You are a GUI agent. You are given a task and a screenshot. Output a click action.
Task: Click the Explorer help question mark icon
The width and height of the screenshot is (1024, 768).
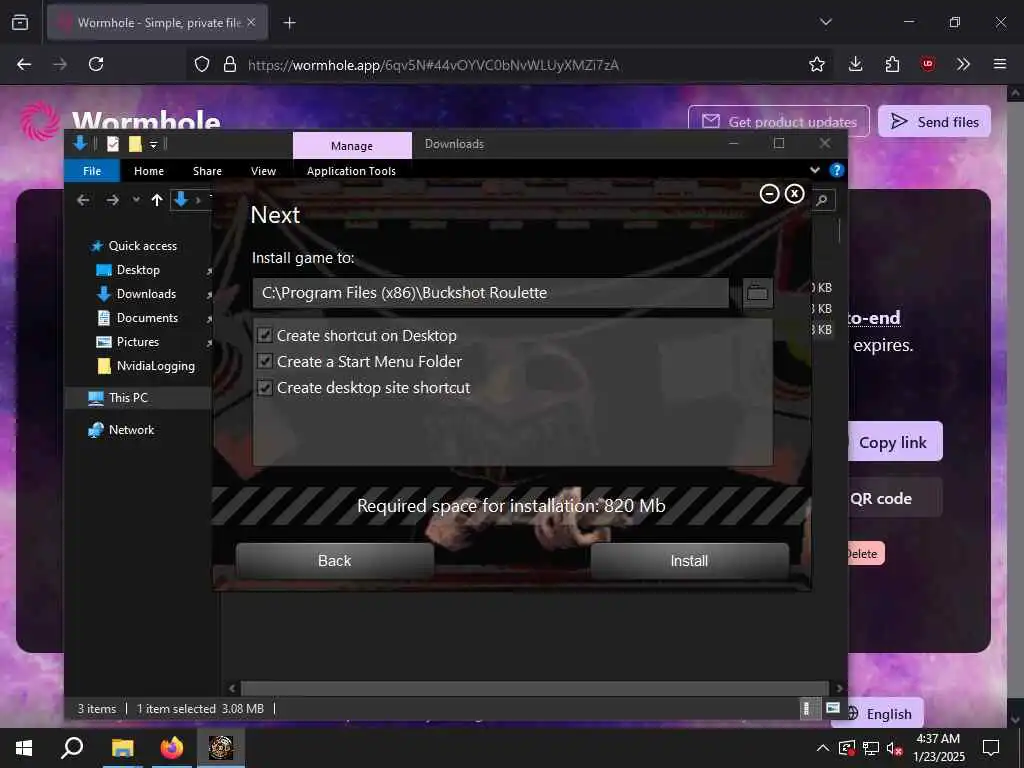[x=837, y=170]
